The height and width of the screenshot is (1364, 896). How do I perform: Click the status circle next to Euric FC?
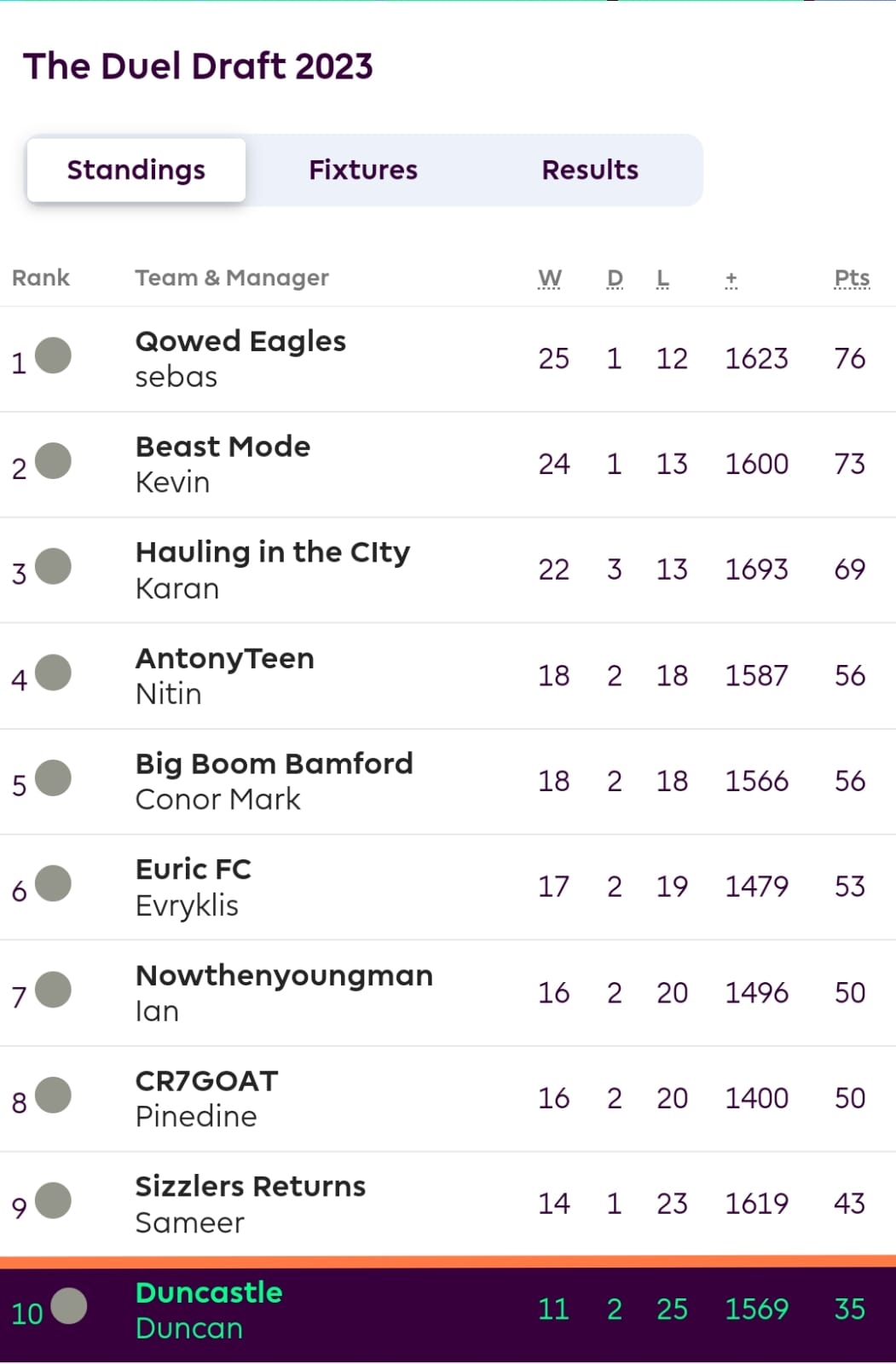[x=53, y=883]
